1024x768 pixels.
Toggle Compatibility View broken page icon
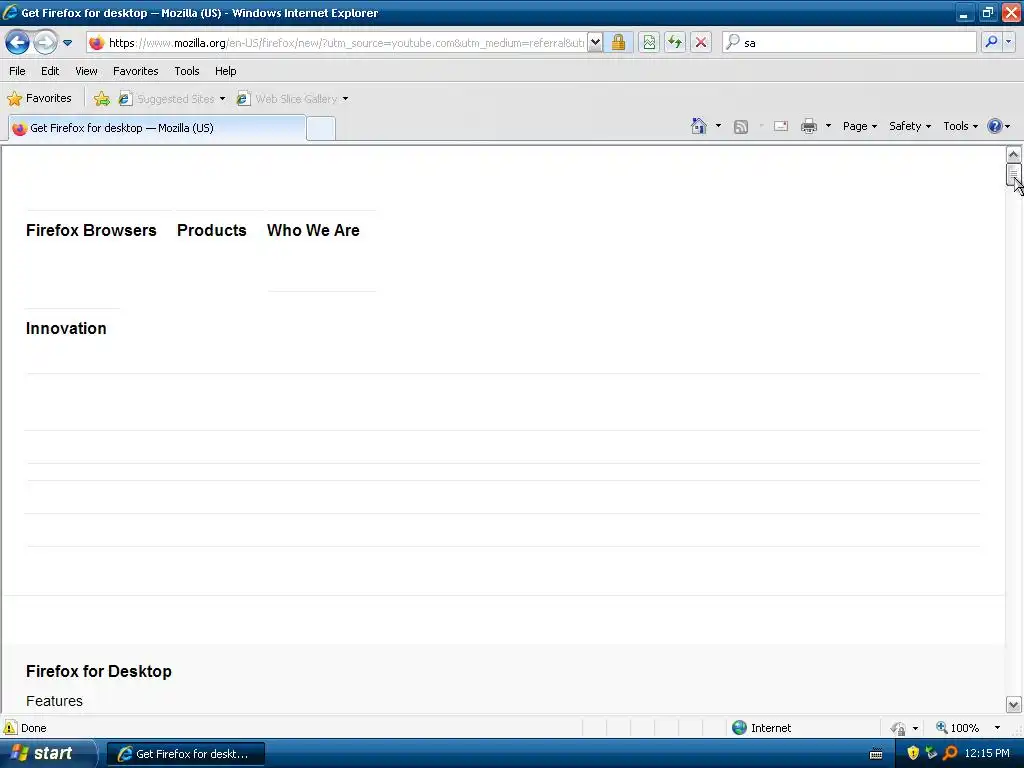(648, 43)
